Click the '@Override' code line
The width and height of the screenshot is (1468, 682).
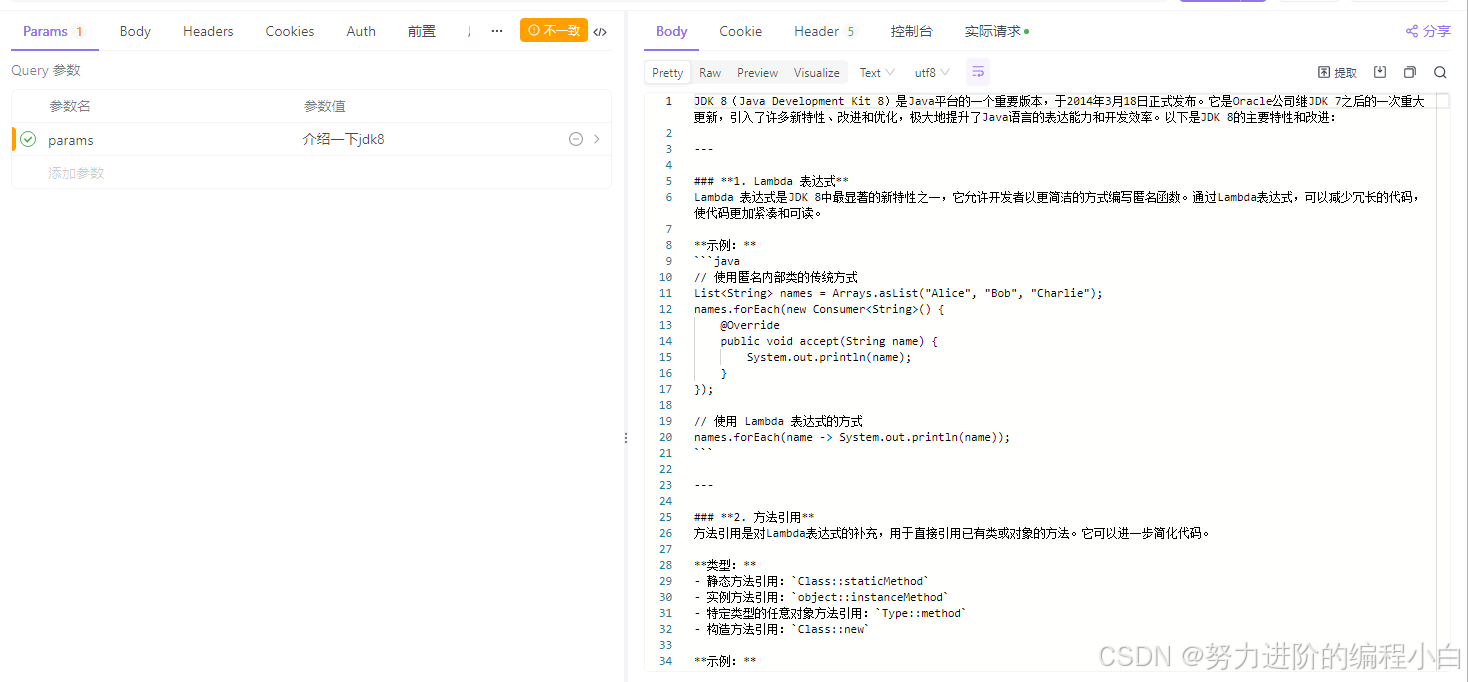coord(750,325)
